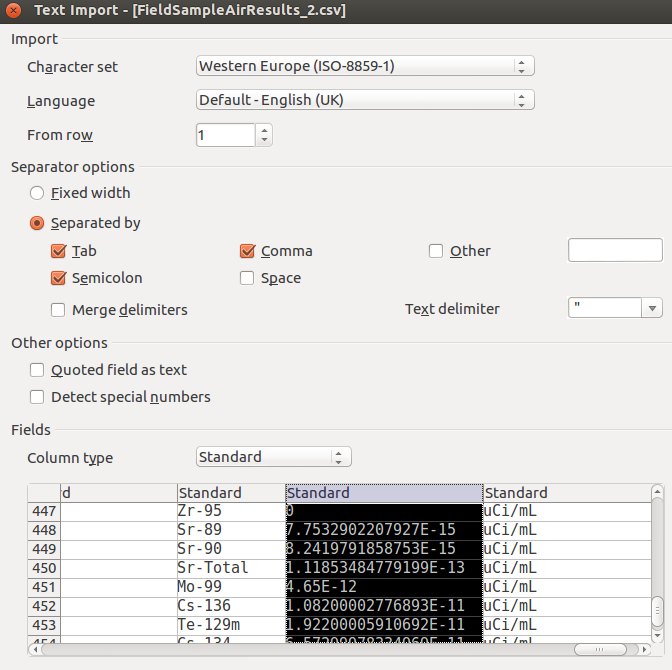Image resolution: width=672 pixels, height=670 pixels.
Task: Increase the From row value with up arrow
Action: [x=264, y=129]
